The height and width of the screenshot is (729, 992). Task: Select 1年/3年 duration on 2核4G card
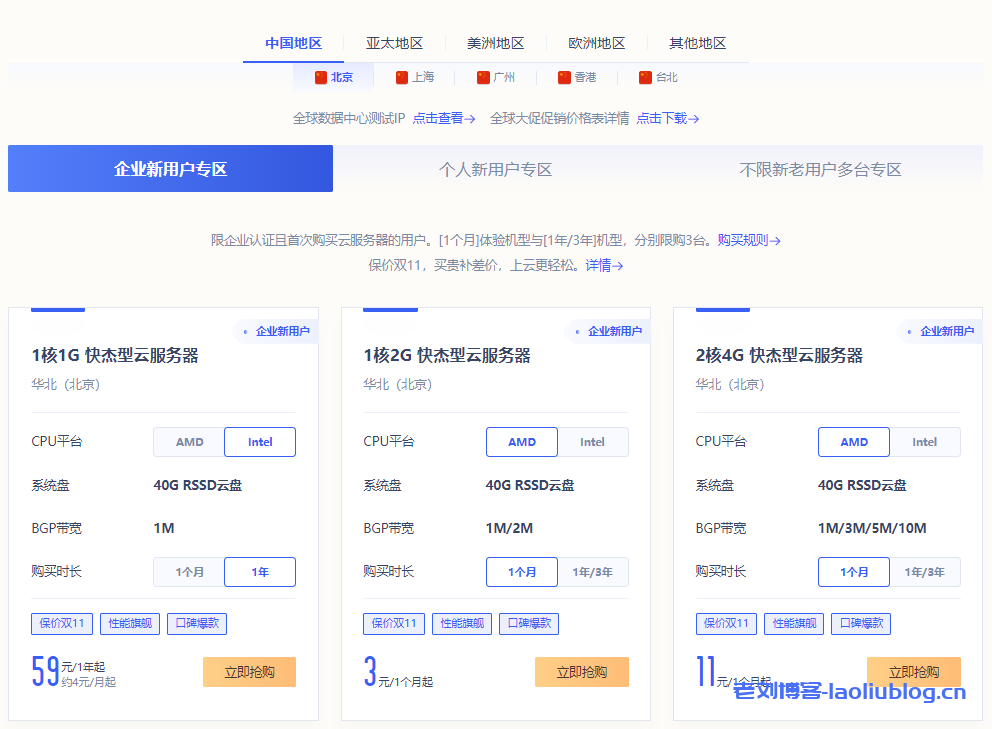(924, 572)
